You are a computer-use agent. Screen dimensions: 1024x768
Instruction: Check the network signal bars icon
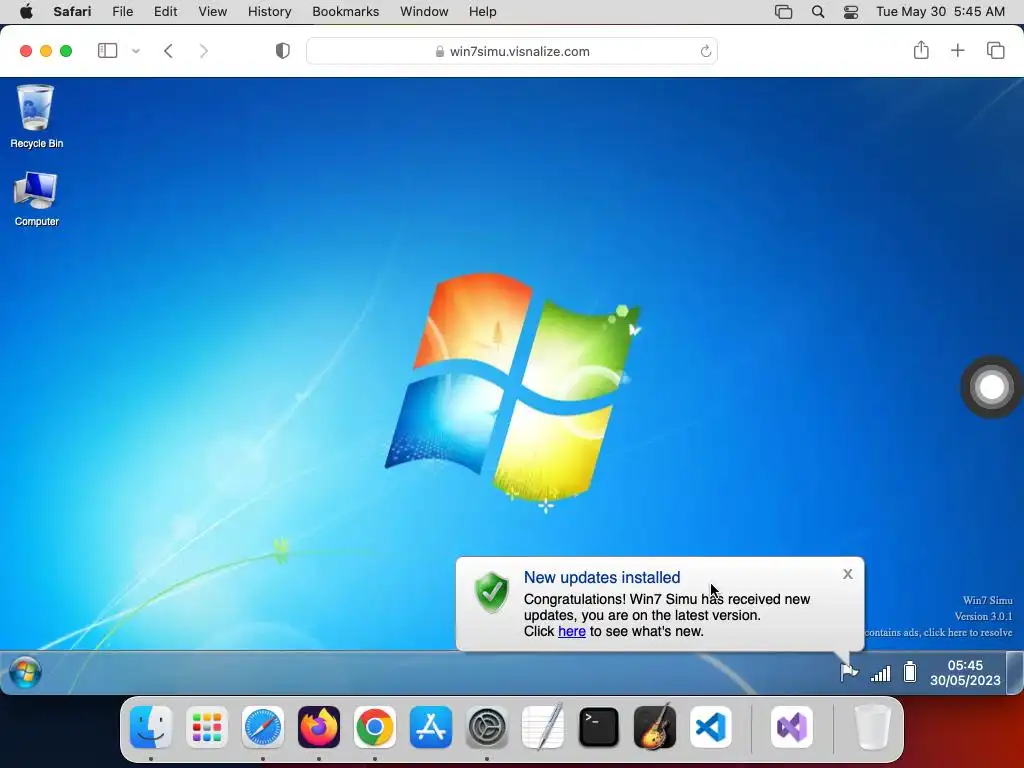880,673
